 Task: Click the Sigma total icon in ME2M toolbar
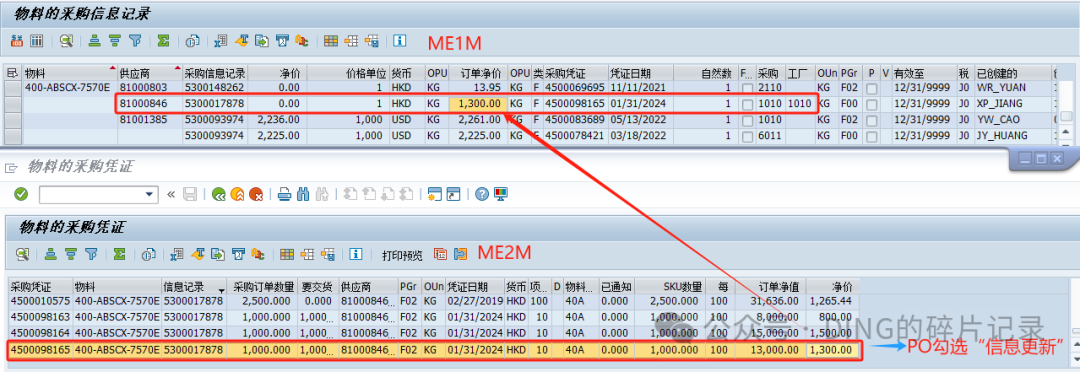click(119, 254)
